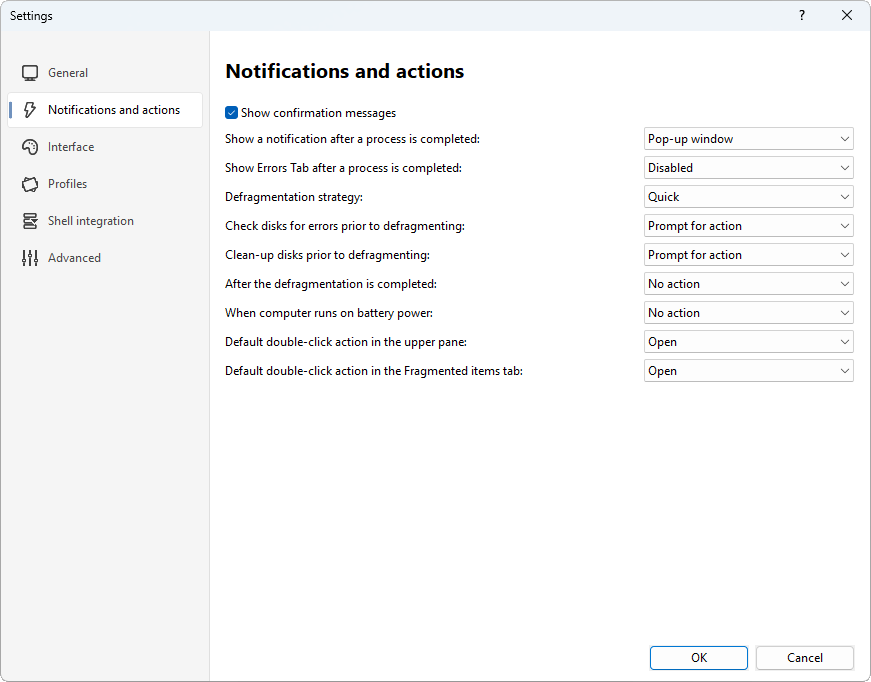Click the help question mark icon
This screenshot has width=871, height=682.
point(802,16)
